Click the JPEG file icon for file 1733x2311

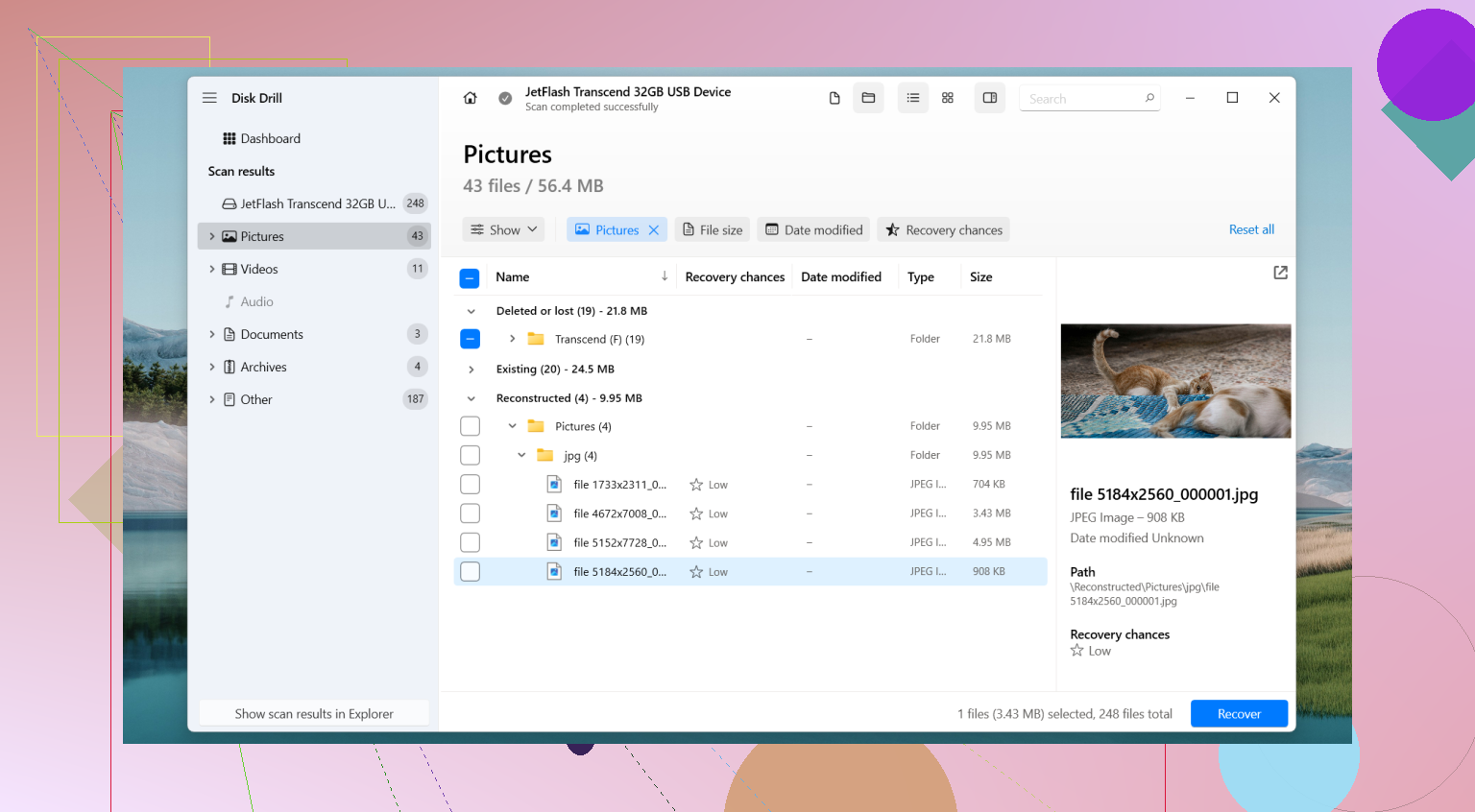coord(554,485)
